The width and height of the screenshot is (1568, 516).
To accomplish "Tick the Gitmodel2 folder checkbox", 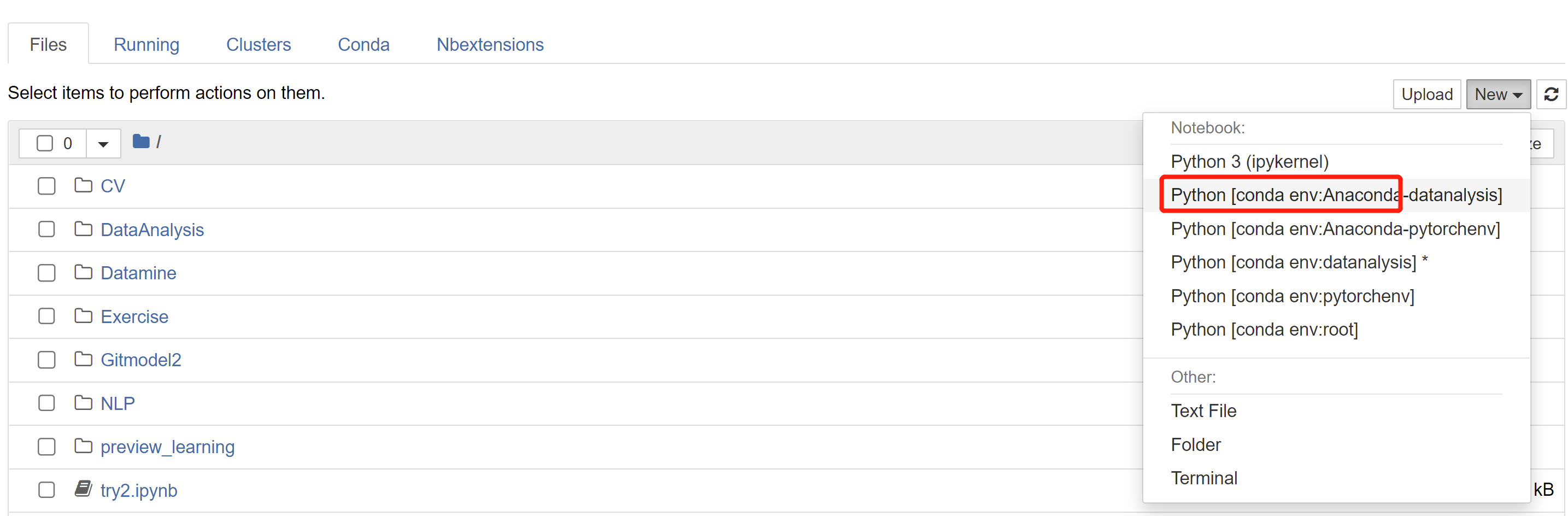I will (x=46, y=360).
